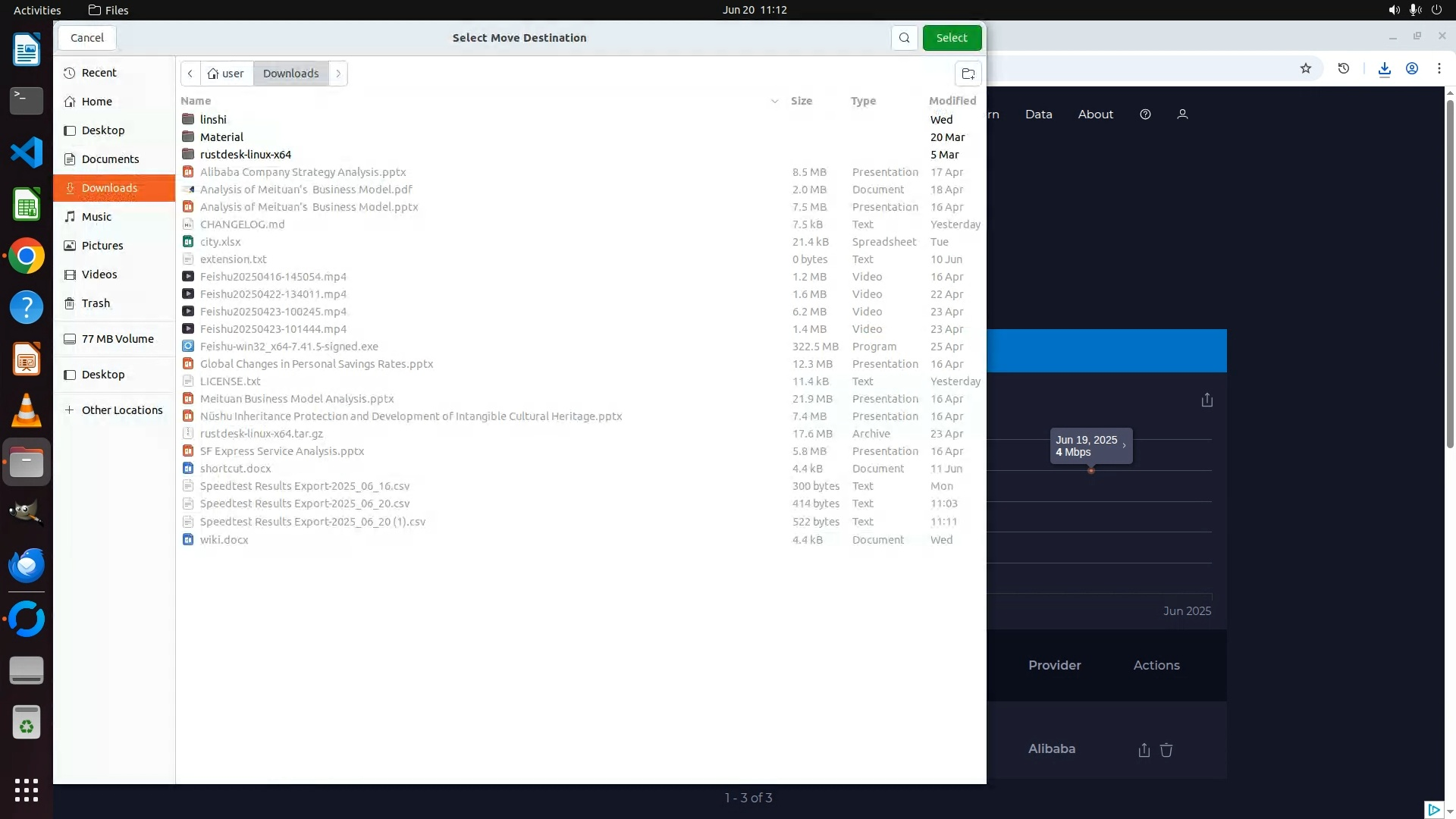Open the Material folder

click(221, 137)
